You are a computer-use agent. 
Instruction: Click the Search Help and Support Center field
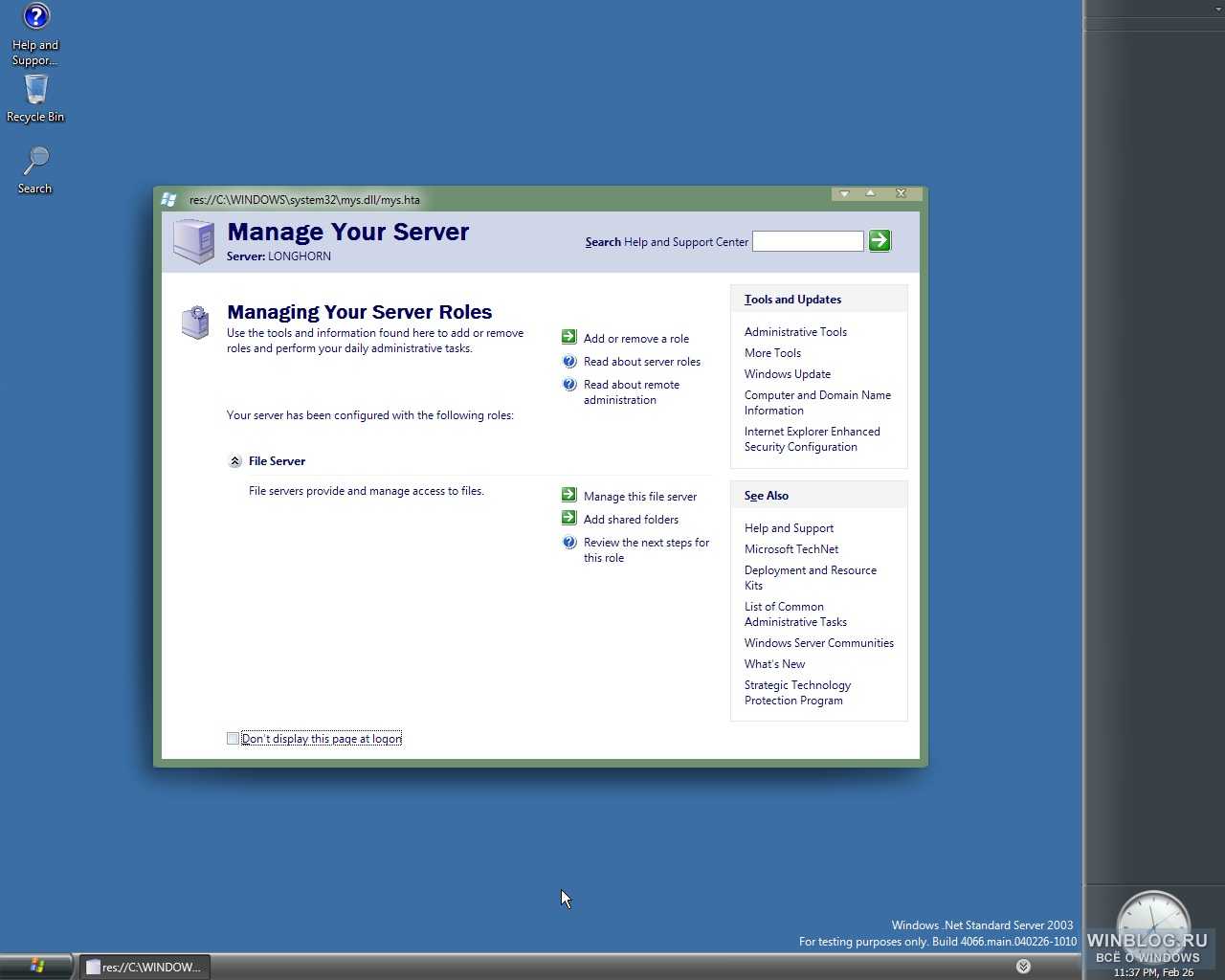click(x=808, y=241)
